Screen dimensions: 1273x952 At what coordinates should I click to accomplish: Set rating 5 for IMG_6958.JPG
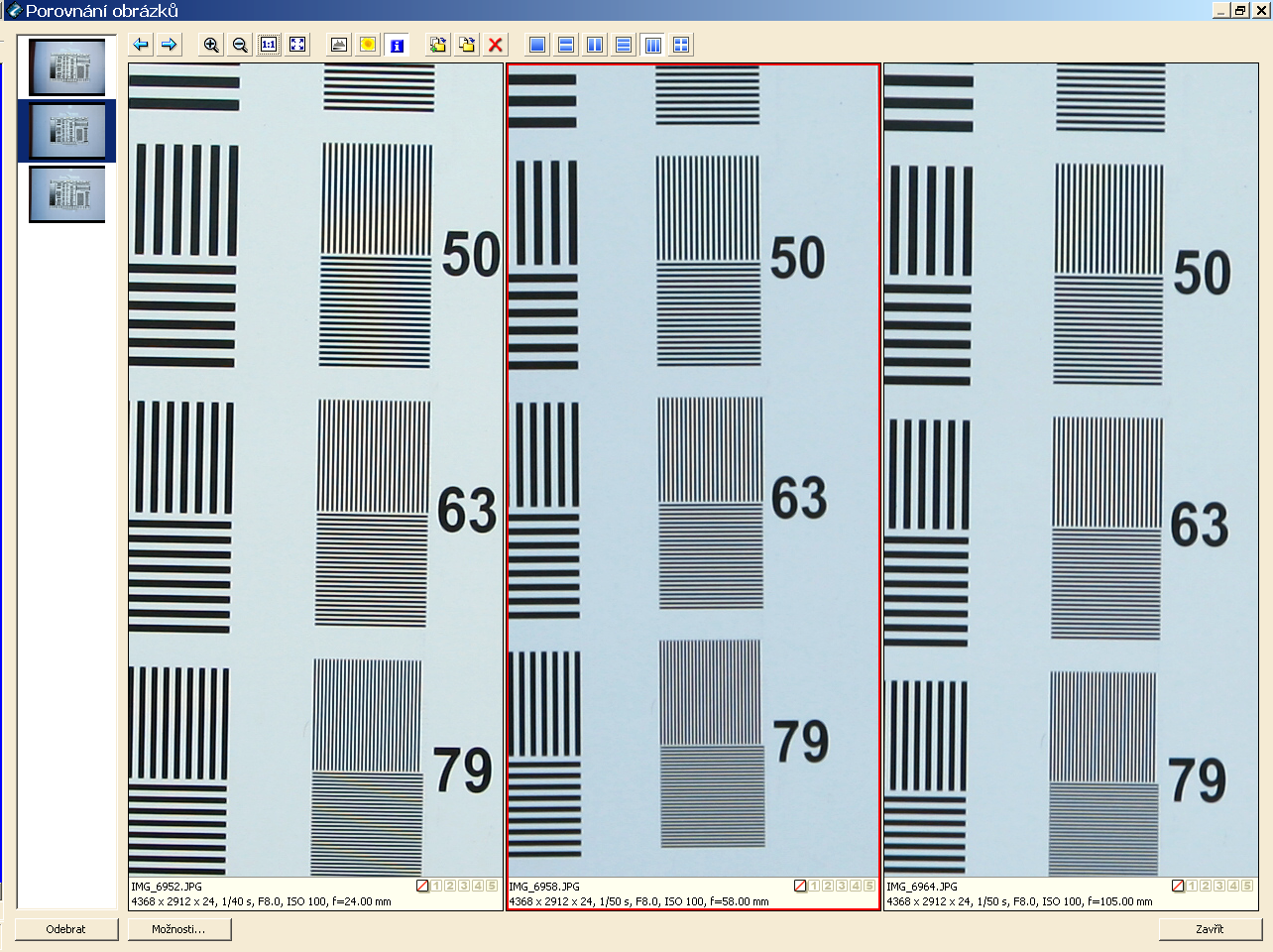coord(869,886)
